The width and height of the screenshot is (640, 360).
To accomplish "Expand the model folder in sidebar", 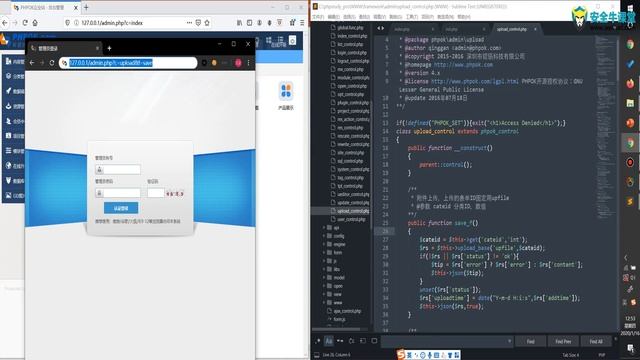I will click(324, 278).
